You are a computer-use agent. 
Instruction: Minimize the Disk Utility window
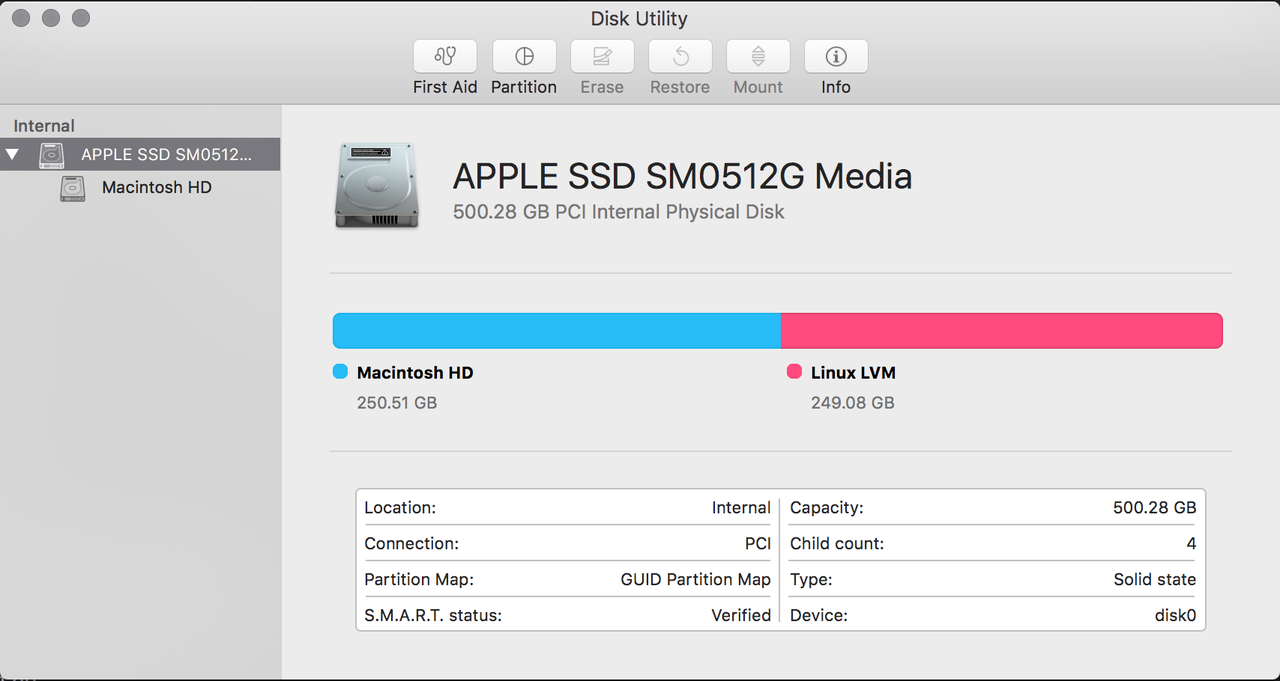pos(51,18)
